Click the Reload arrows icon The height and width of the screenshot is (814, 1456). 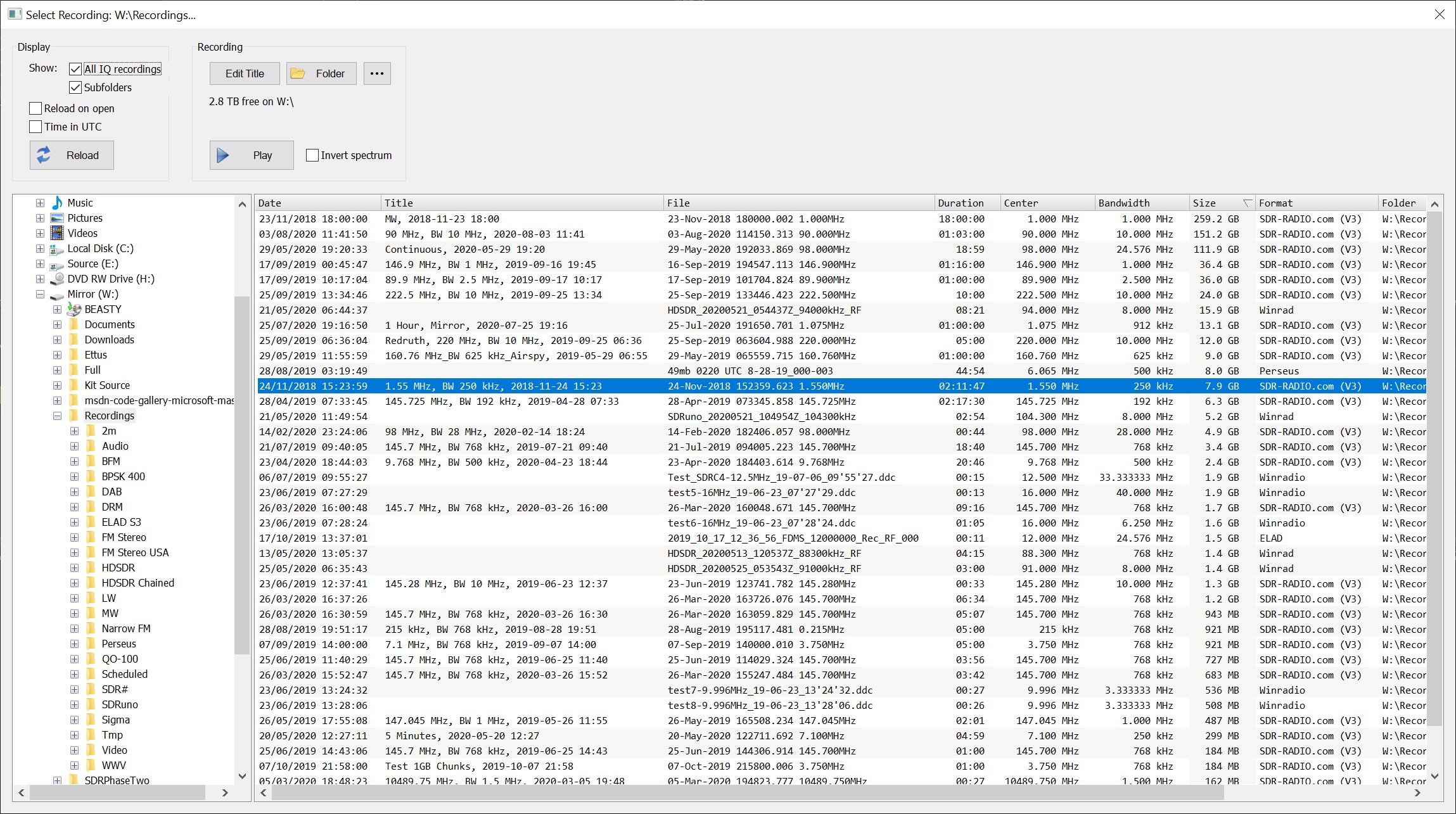44,155
